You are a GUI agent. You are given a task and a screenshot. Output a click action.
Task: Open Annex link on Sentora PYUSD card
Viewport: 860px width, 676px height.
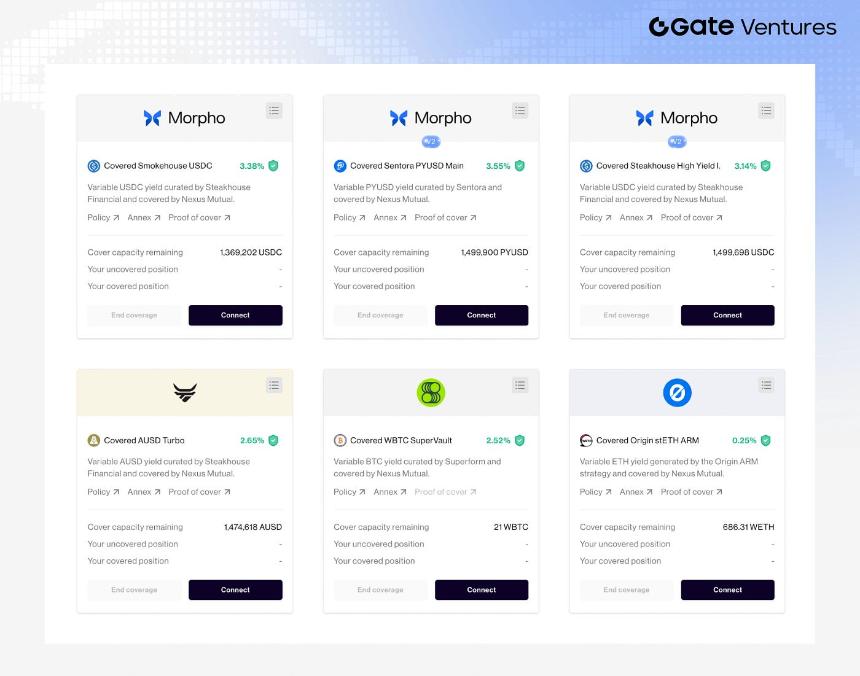[390, 218]
